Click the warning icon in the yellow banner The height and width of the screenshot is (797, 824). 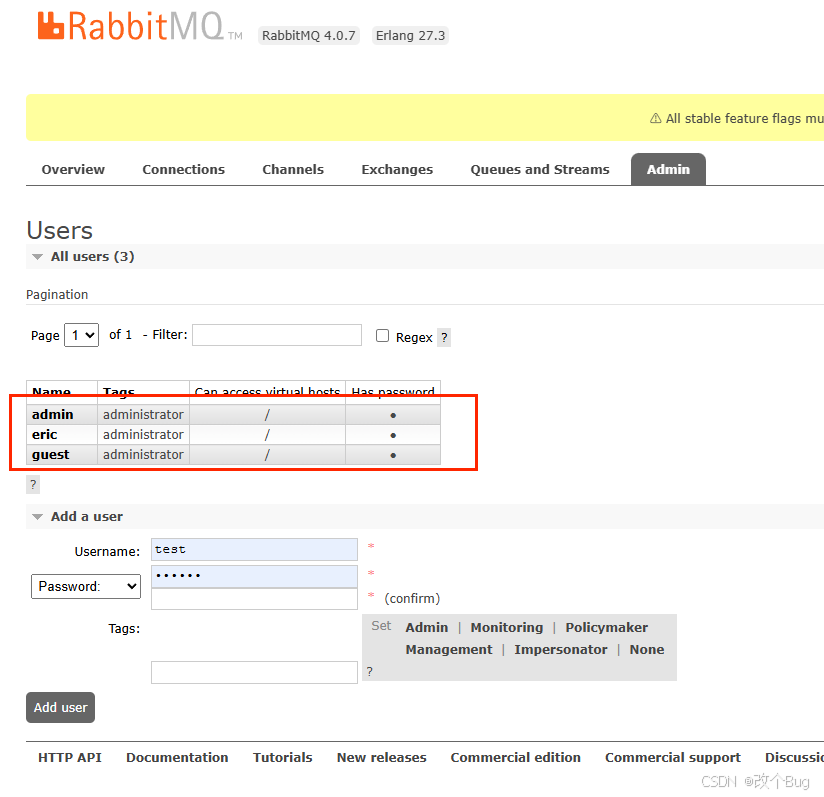pos(654,118)
